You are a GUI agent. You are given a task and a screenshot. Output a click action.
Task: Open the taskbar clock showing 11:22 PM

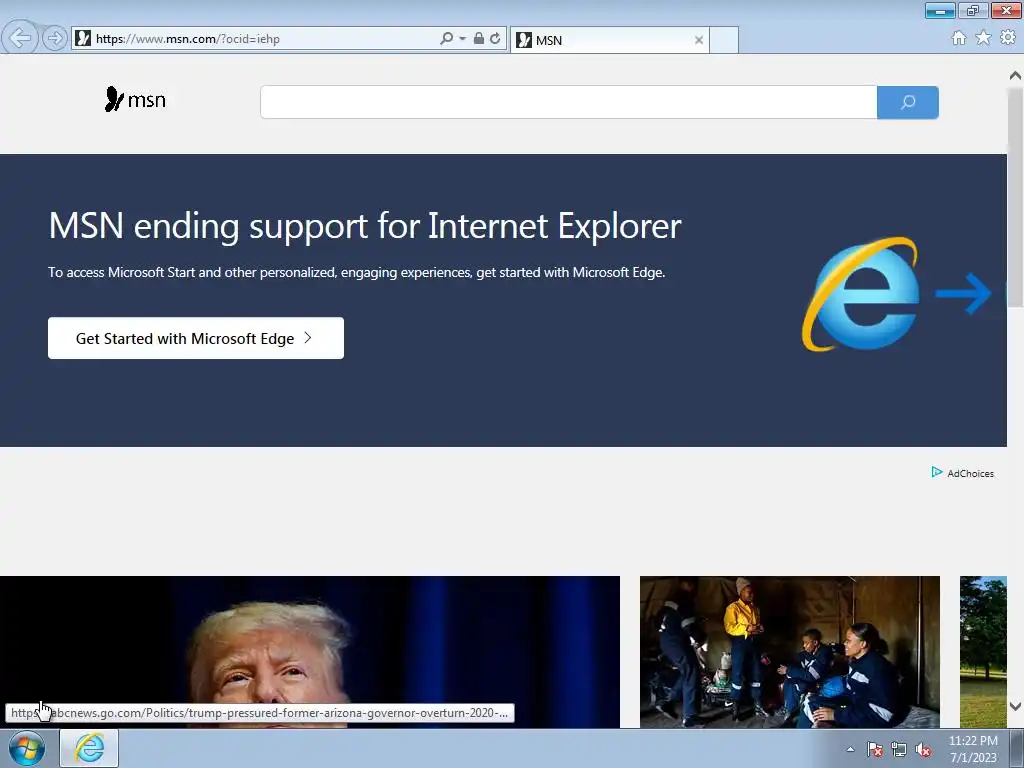point(973,749)
